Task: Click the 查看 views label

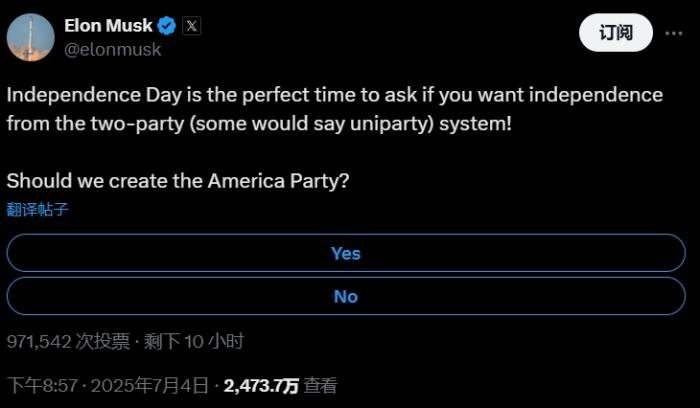Action: [321, 385]
